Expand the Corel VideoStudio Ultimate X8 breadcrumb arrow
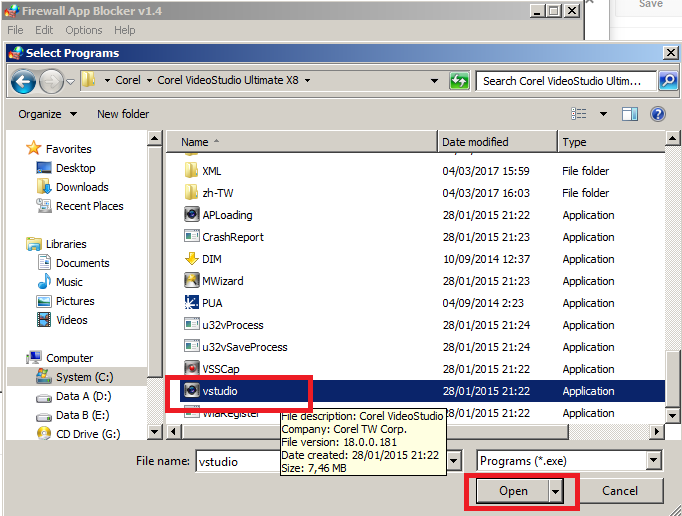 308,80
